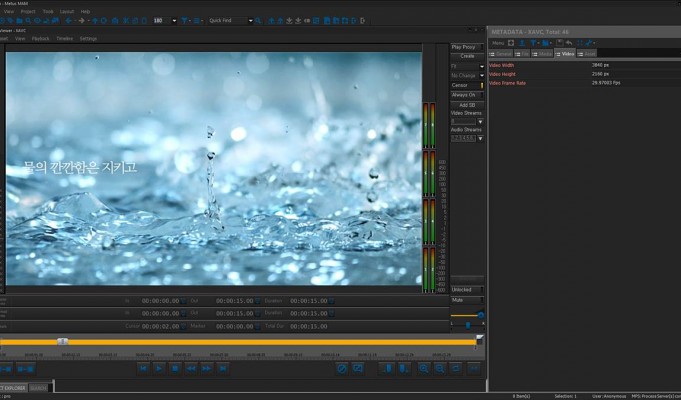Toggle the Play Proxy button
Viewport: 681px width, 400px height.
pyautogui.click(x=467, y=47)
